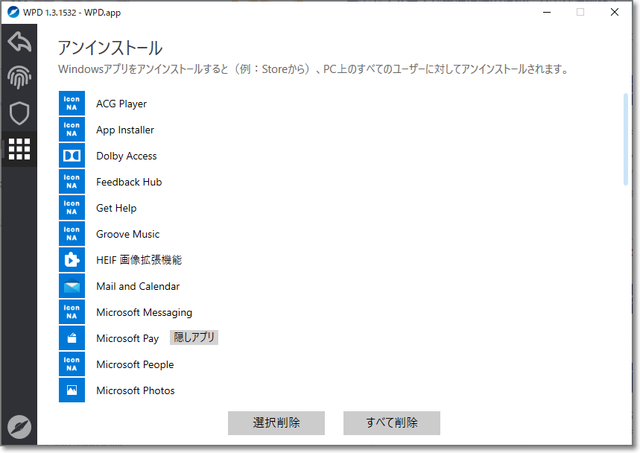Choose Feedback Hub from app list

pos(128,182)
